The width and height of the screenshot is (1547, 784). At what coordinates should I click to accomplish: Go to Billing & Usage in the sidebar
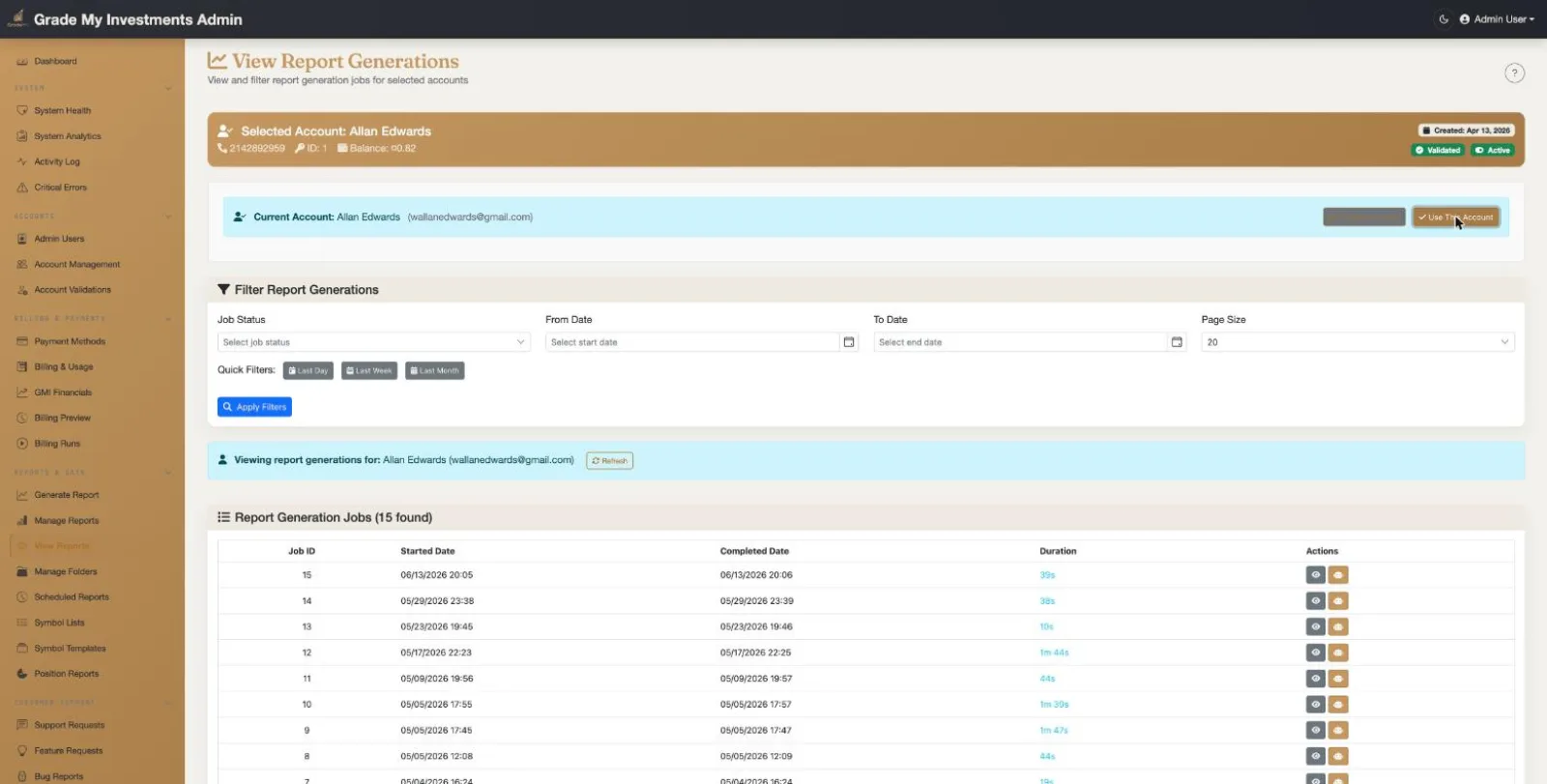[64, 367]
